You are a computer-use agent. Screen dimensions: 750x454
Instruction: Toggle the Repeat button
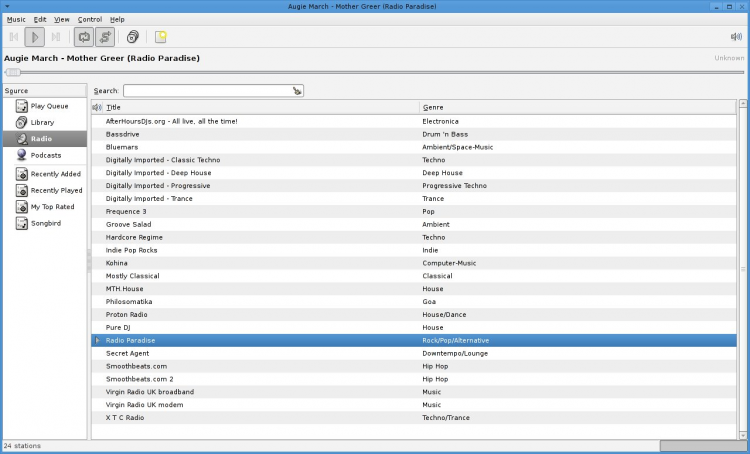(x=84, y=37)
